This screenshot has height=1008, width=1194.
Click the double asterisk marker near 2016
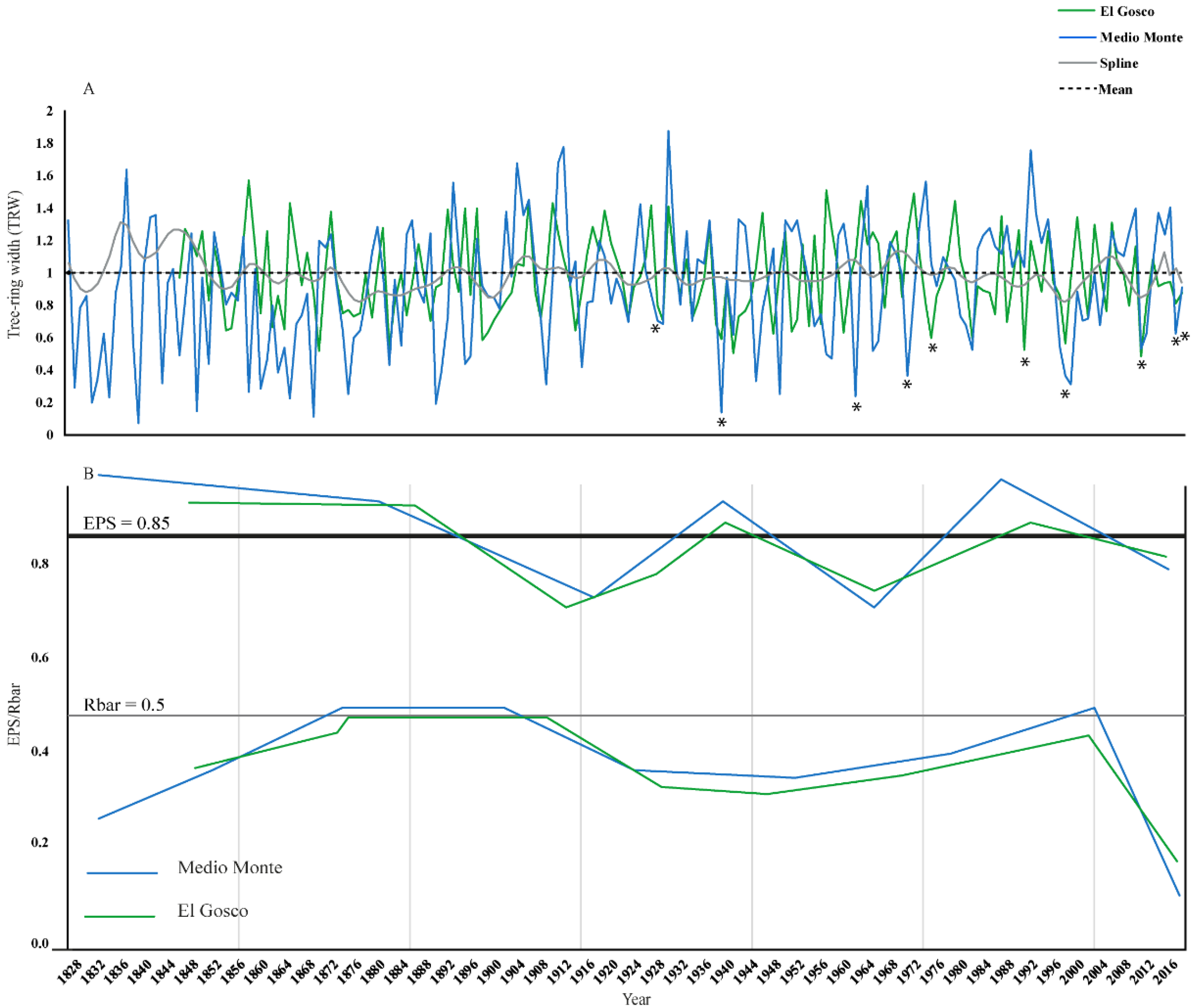click(x=1180, y=339)
